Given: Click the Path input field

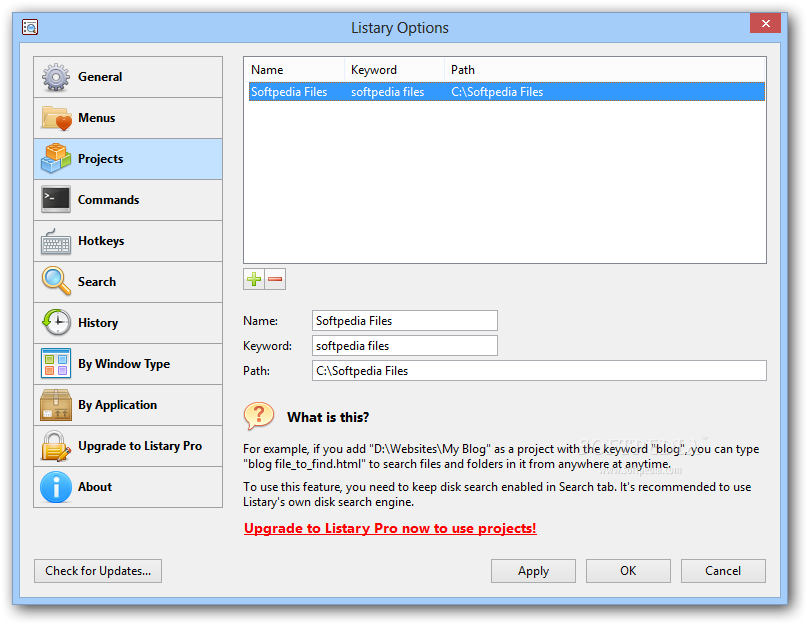Looking at the screenshot, I should point(539,371).
